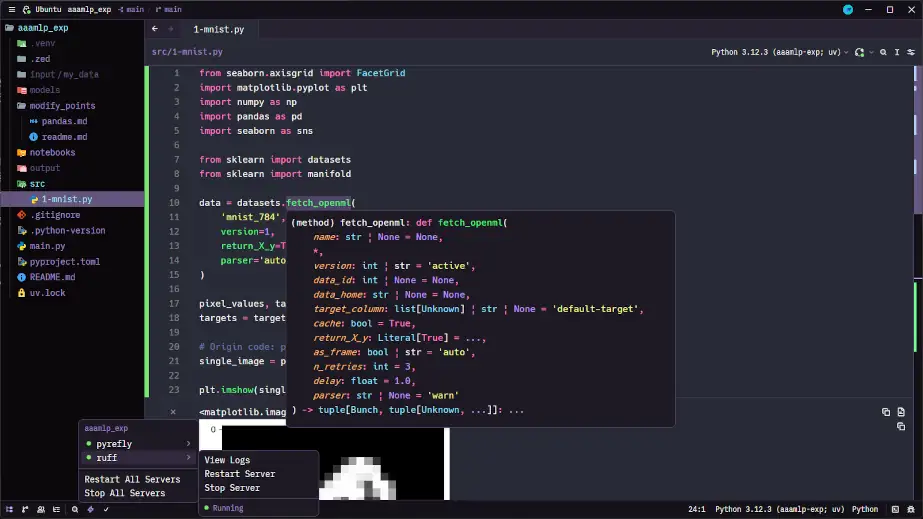
Task: Click the Python language selector in status bar
Action: [x=865, y=510]
